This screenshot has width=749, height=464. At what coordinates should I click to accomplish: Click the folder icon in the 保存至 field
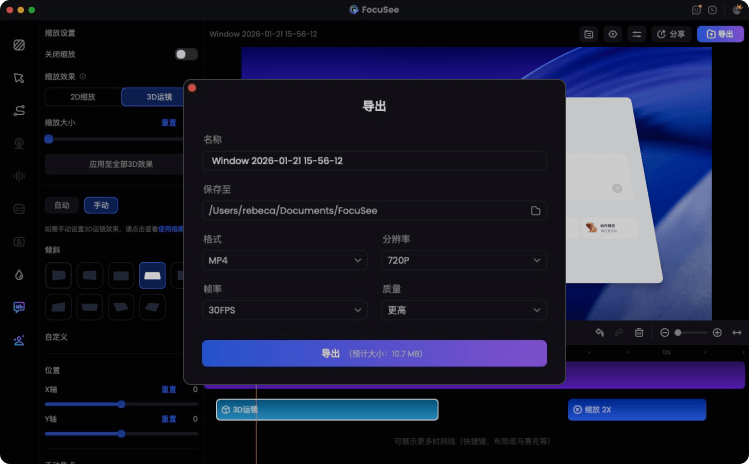click(535, 211)
